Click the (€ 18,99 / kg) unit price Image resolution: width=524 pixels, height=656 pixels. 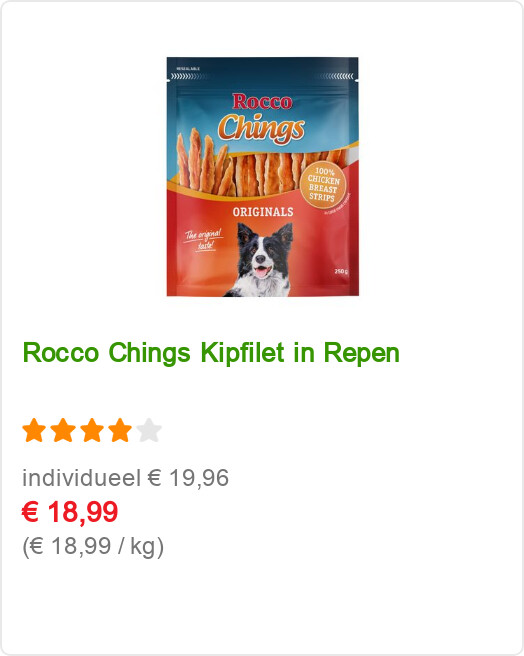(93, 546)
